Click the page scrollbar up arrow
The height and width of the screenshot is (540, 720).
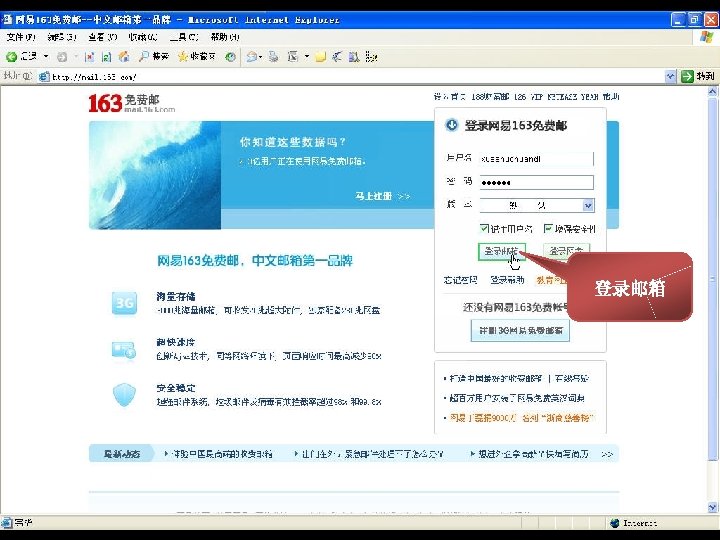[713, 91]
